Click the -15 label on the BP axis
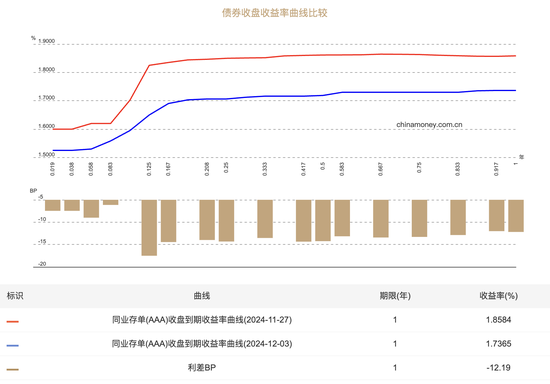This screenshot has width=550, height=384. (42, 242)
